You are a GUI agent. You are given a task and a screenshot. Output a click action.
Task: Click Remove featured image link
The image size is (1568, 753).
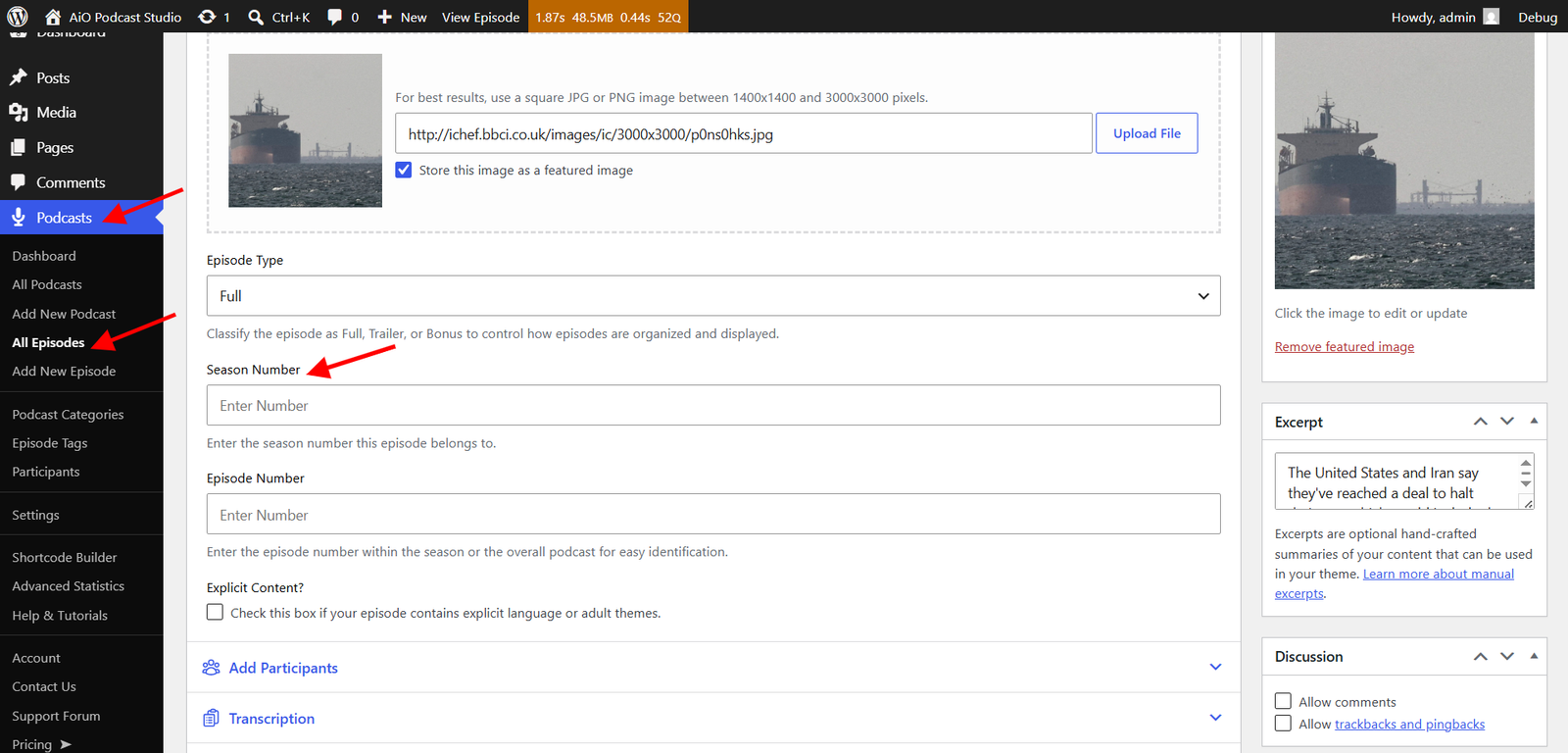[1345, 347]
